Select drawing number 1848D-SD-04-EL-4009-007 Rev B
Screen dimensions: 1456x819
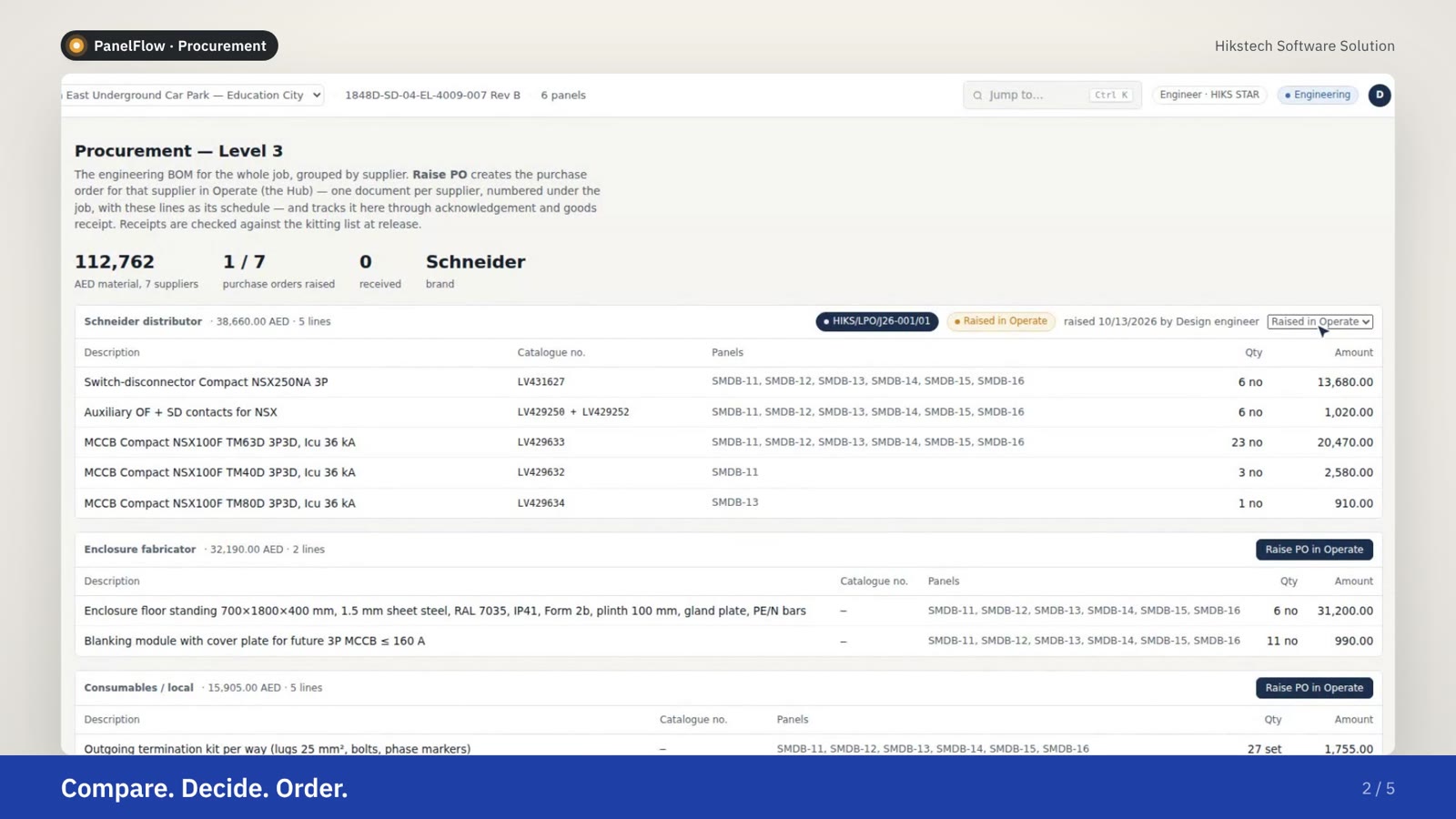pos(432,95)
